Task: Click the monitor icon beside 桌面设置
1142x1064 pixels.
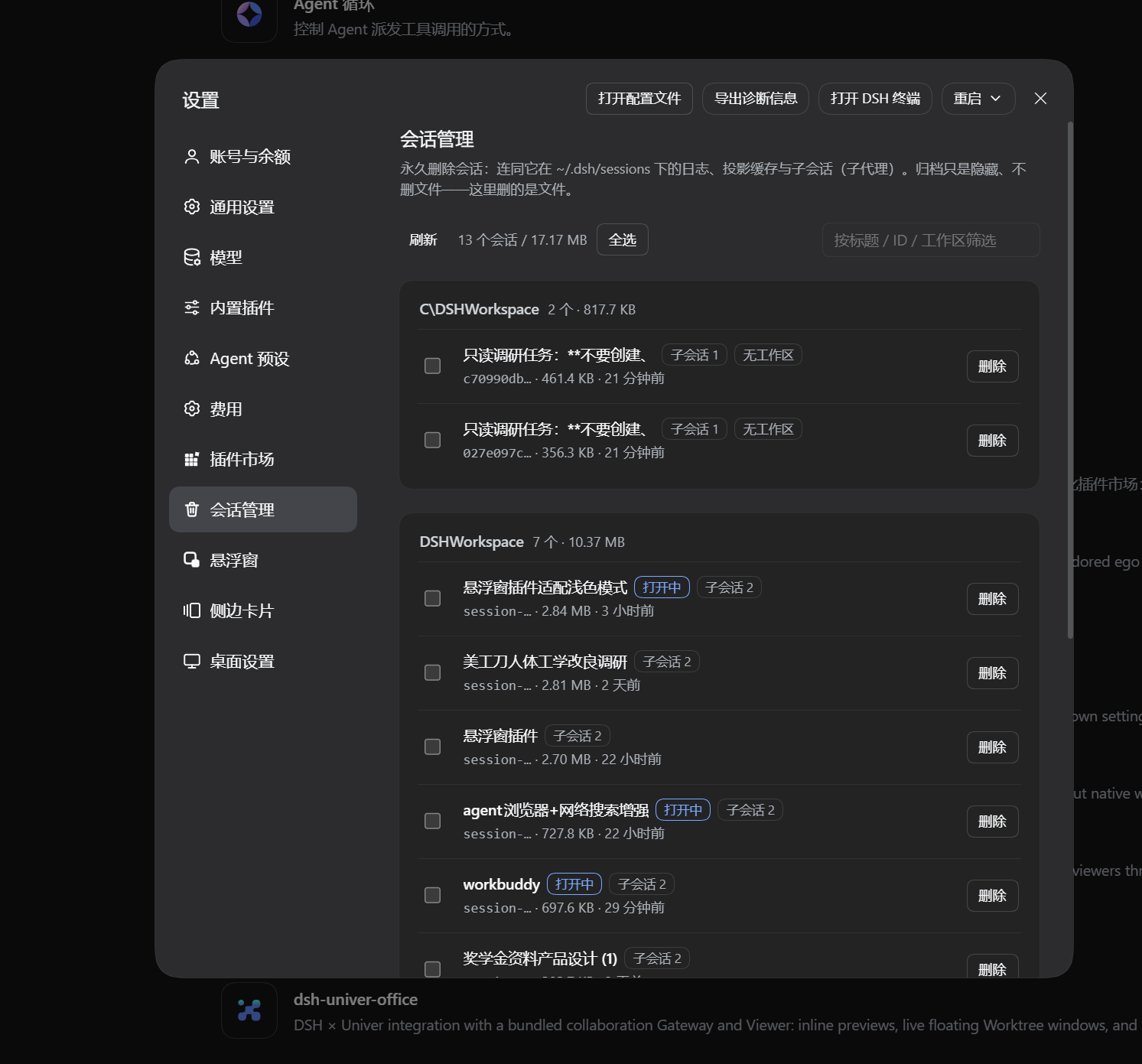Action: (x=192, y=662)
